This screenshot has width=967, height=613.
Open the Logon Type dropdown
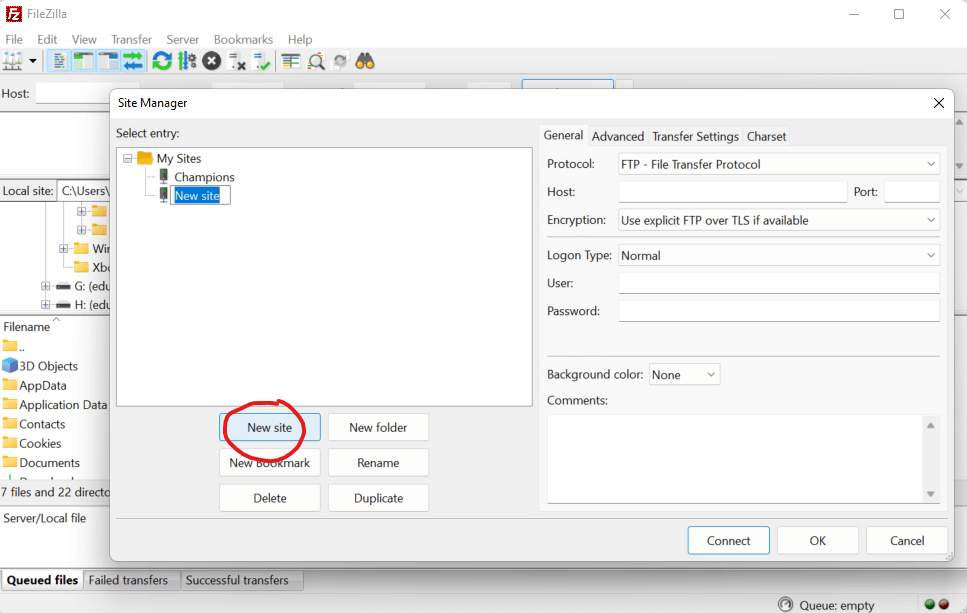point(779,255)
